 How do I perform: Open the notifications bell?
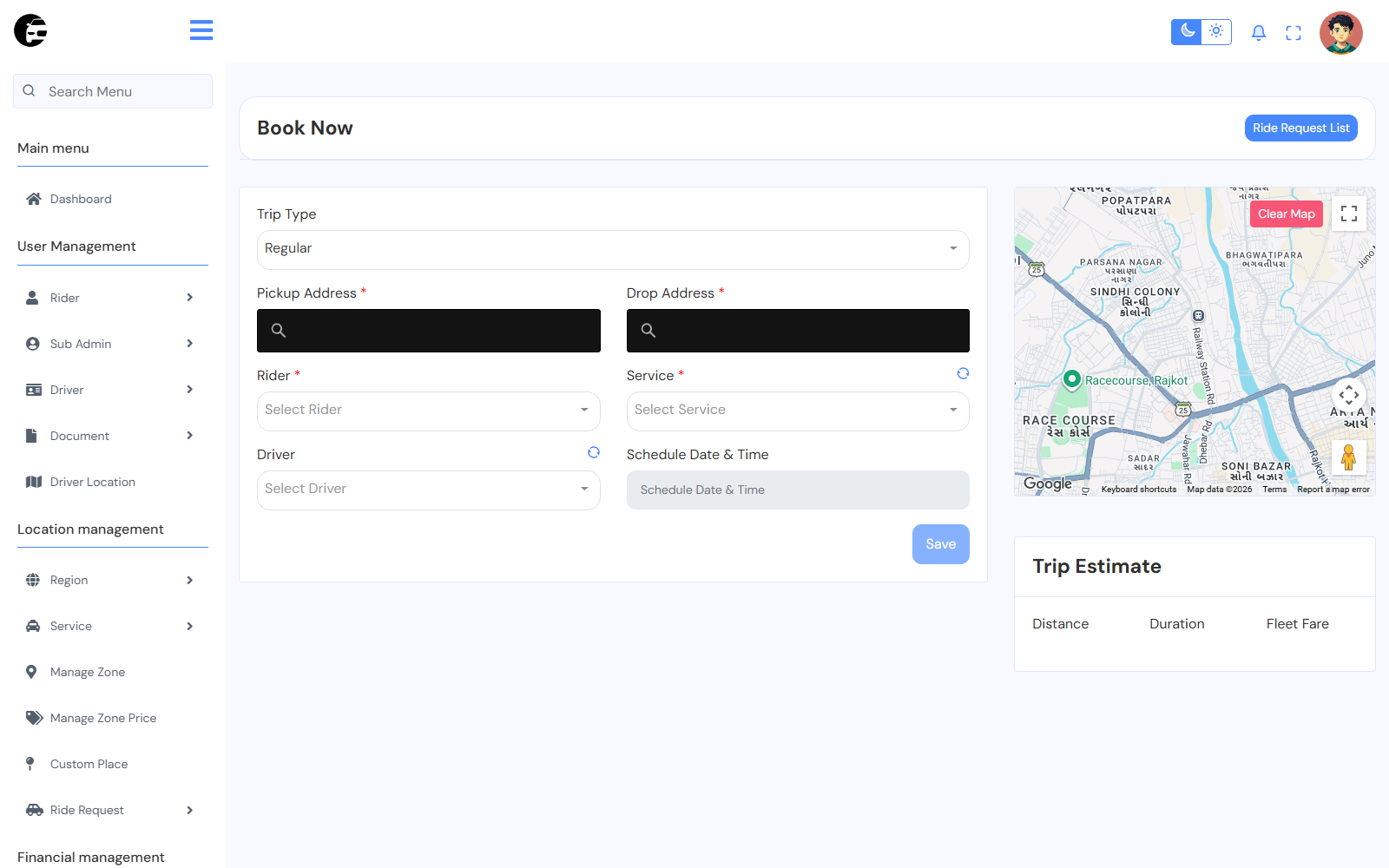pyautogui.click(x=1259, y=33)
